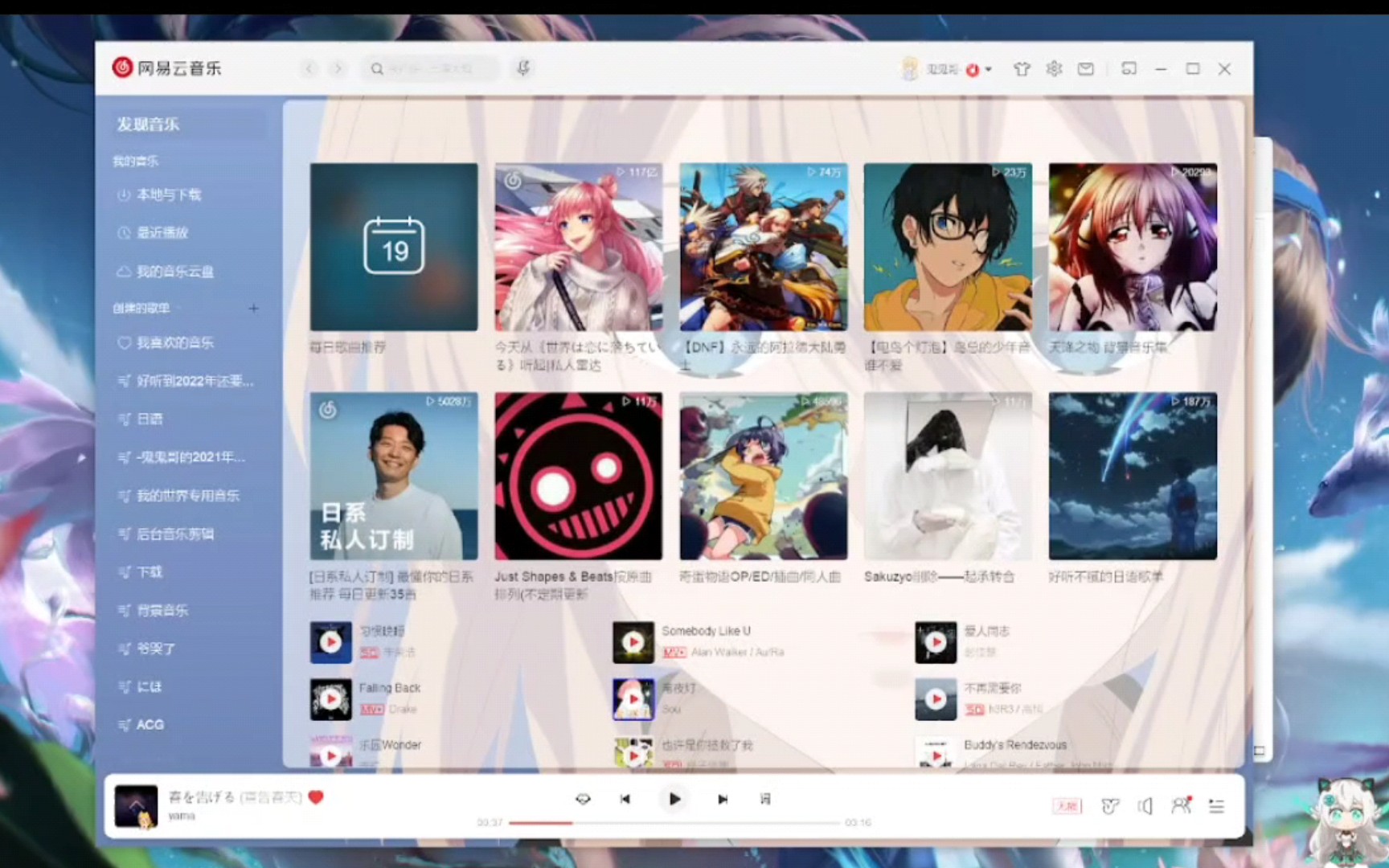
Task: Open the microphone song recognition icon
Action: coord(523,68)
